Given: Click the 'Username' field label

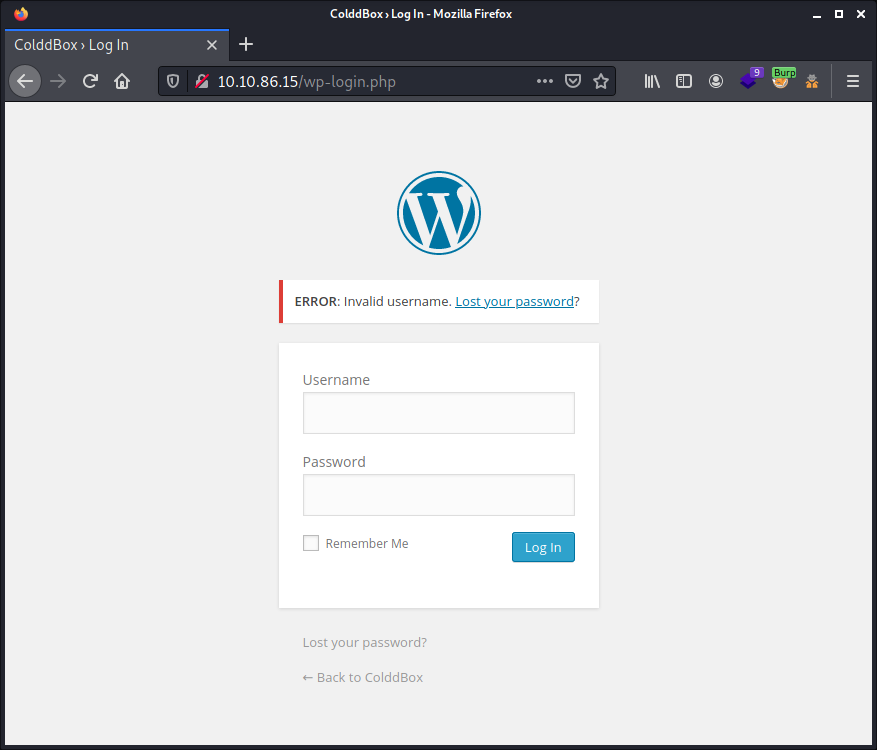Looking at the screenshot, I should 336,380.
